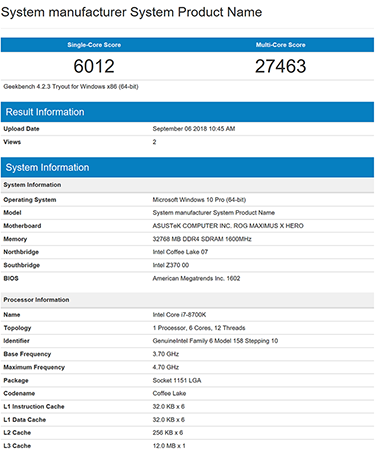This screenshot has width=375, height=457.
Task: Select the 4.70 GHz maximum frequency value
Action: 166,367
